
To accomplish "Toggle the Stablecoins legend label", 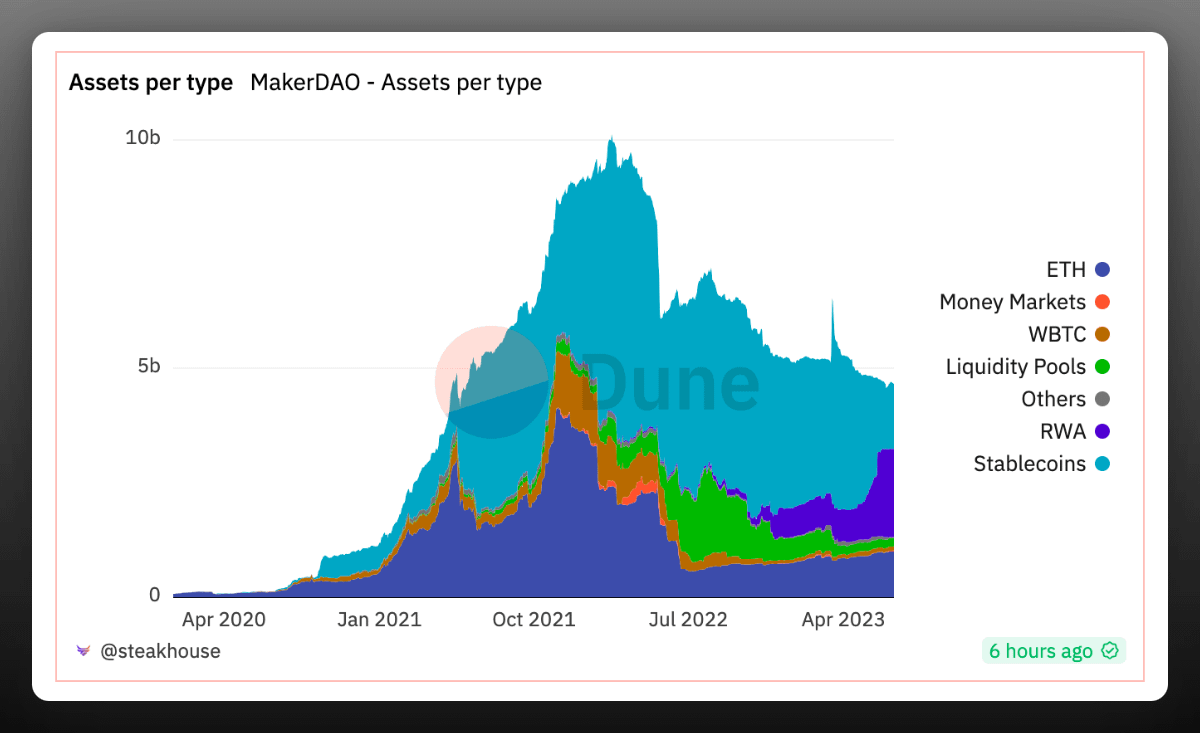I will tap(1029, 464).
